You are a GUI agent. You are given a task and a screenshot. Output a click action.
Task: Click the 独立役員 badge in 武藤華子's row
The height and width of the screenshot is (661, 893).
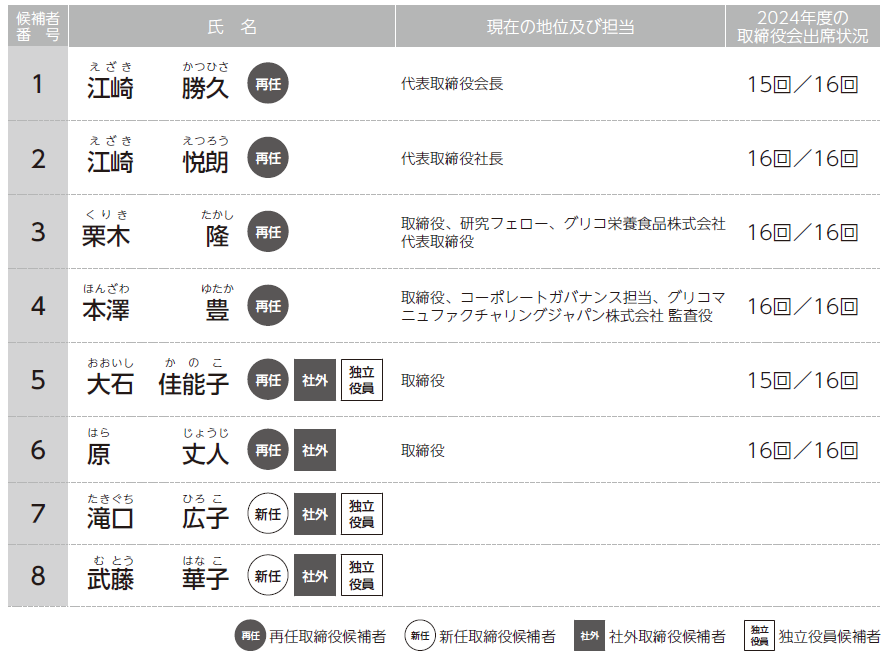[x=361, y=576]
